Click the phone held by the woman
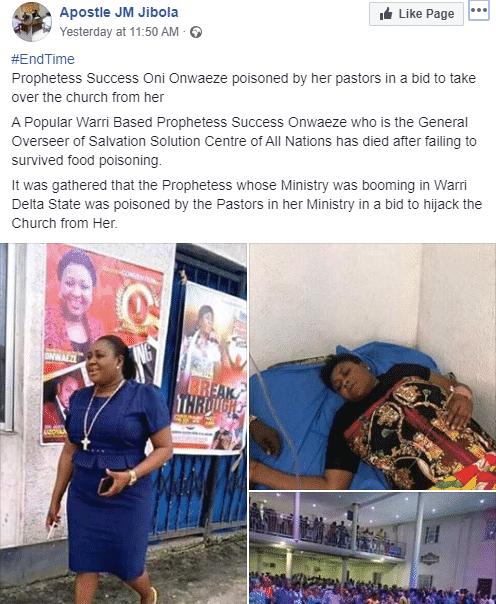The height and width of the screenshot is (604, 496). [104, 485]
